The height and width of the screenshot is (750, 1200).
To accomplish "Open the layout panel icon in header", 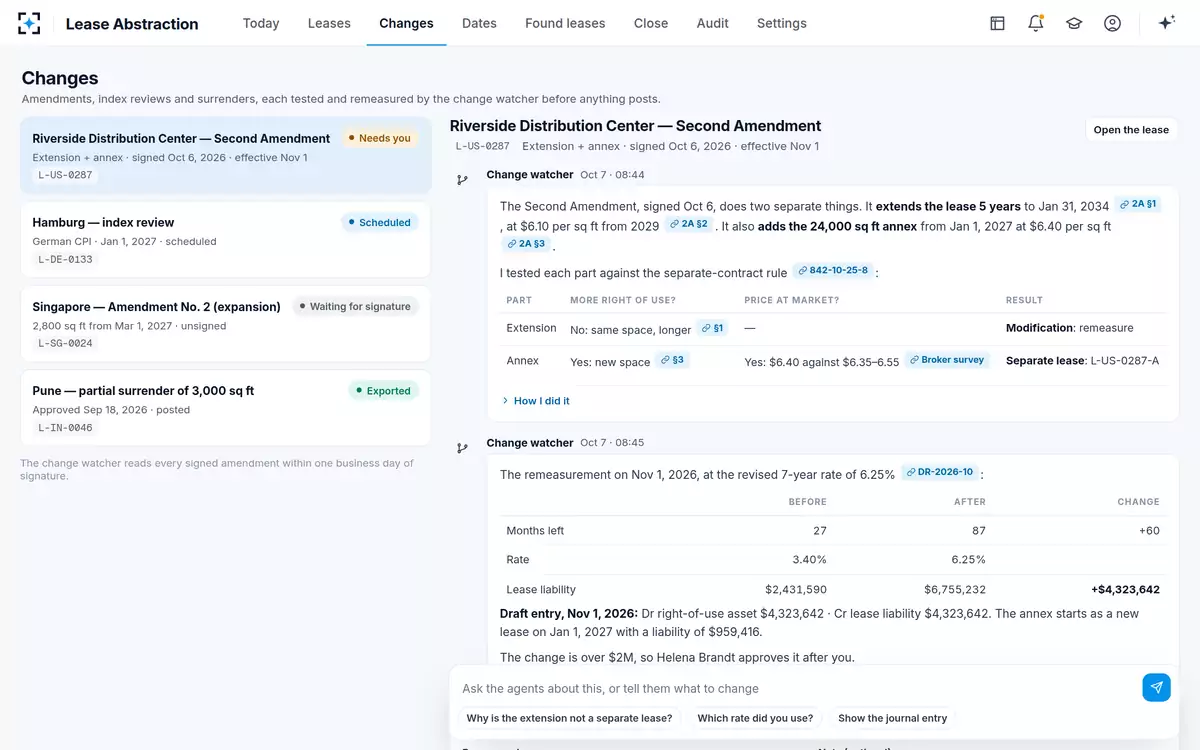I will click(x=997, y=23).
